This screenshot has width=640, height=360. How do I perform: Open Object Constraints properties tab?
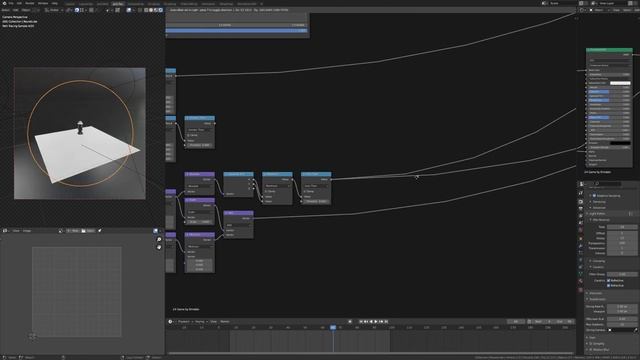point(581,267)
